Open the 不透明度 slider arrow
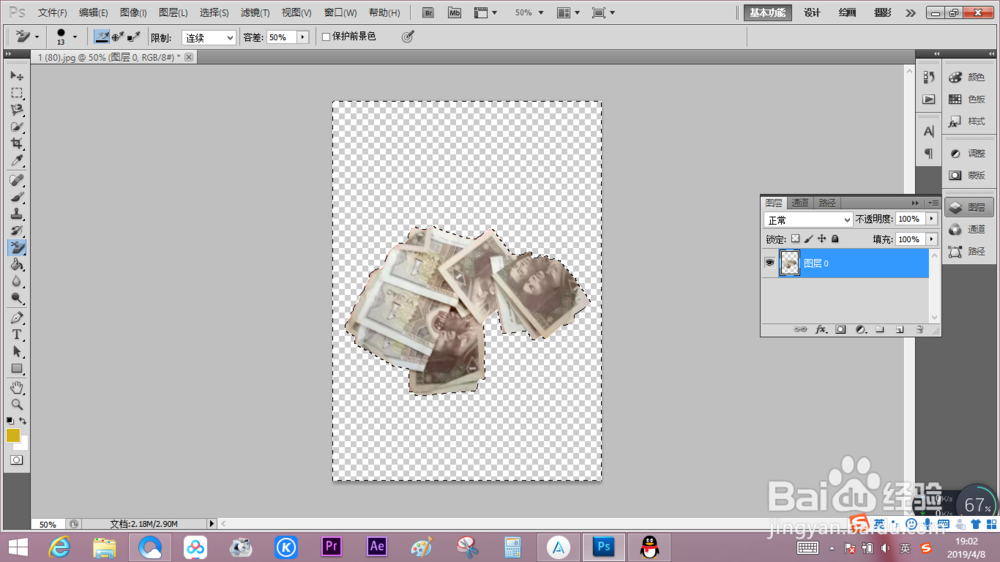This screenshot has height=562, width=1000. pos(932,219)
